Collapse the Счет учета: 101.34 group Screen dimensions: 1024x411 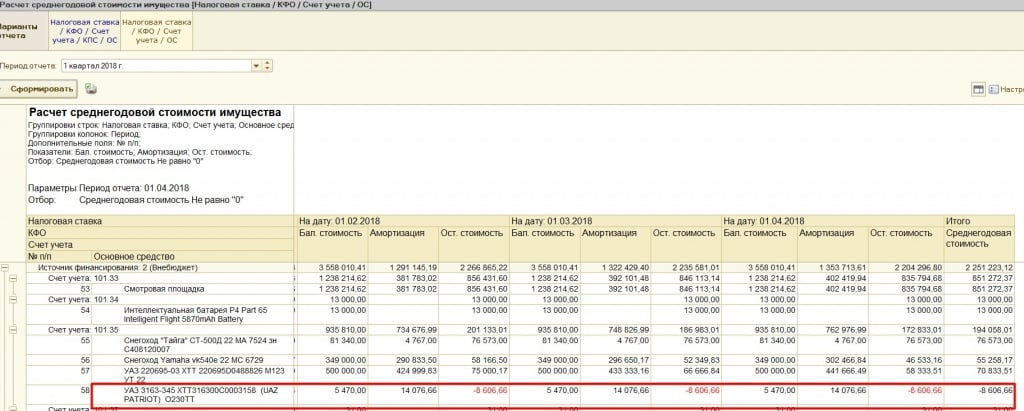pyautogui.click(x=15, y=299)
